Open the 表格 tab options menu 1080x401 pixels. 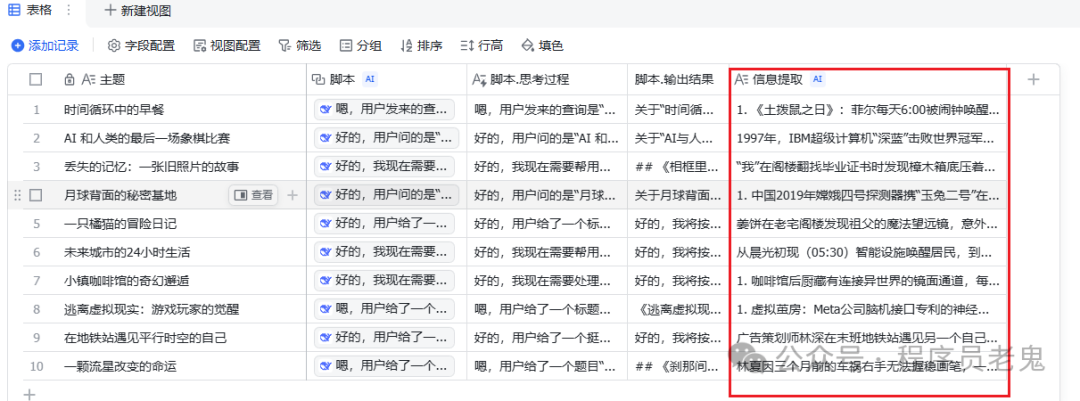[x=68, y=10]
